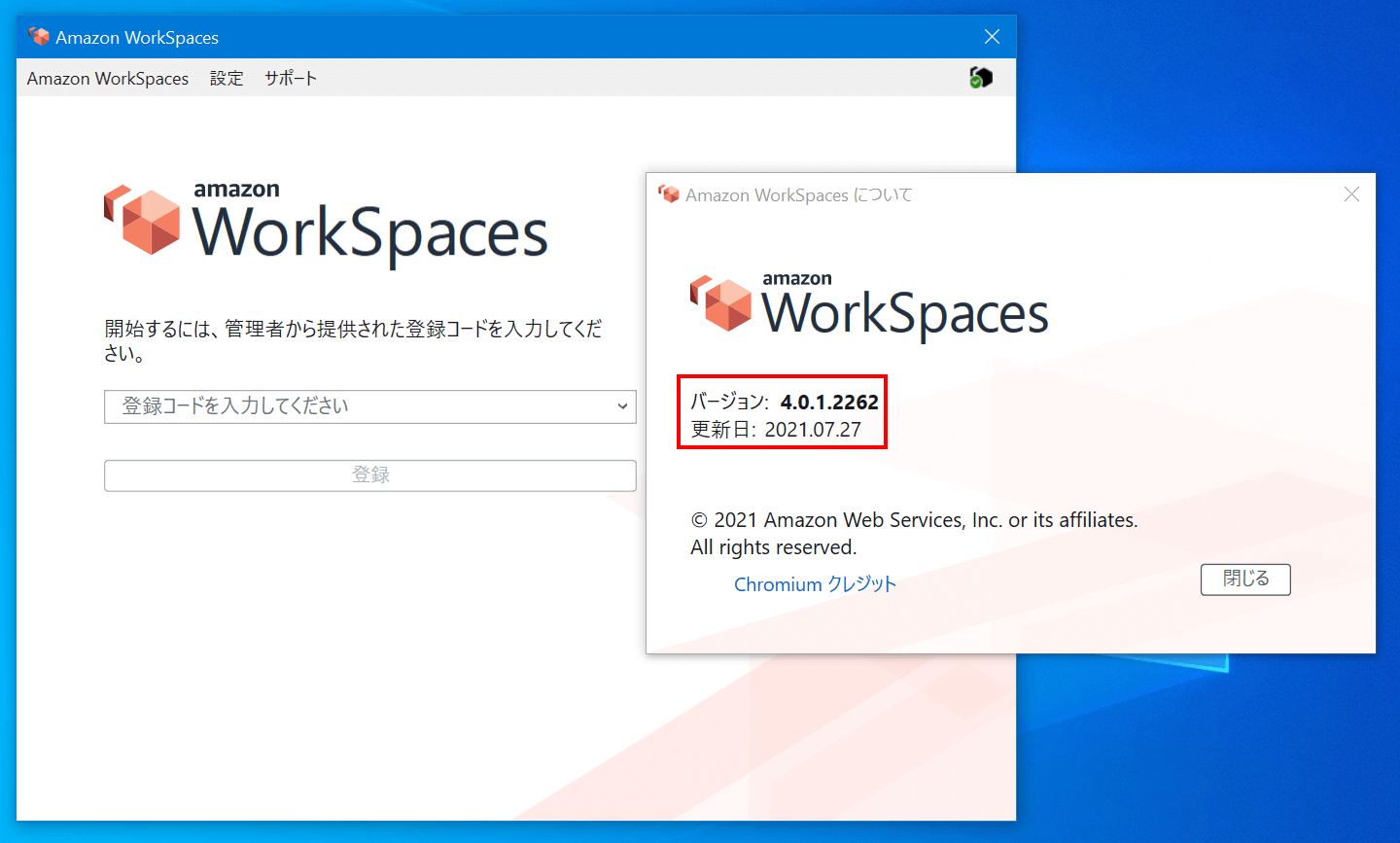
Task: Open the Chromium クレジット link
Action: point(816,584)
